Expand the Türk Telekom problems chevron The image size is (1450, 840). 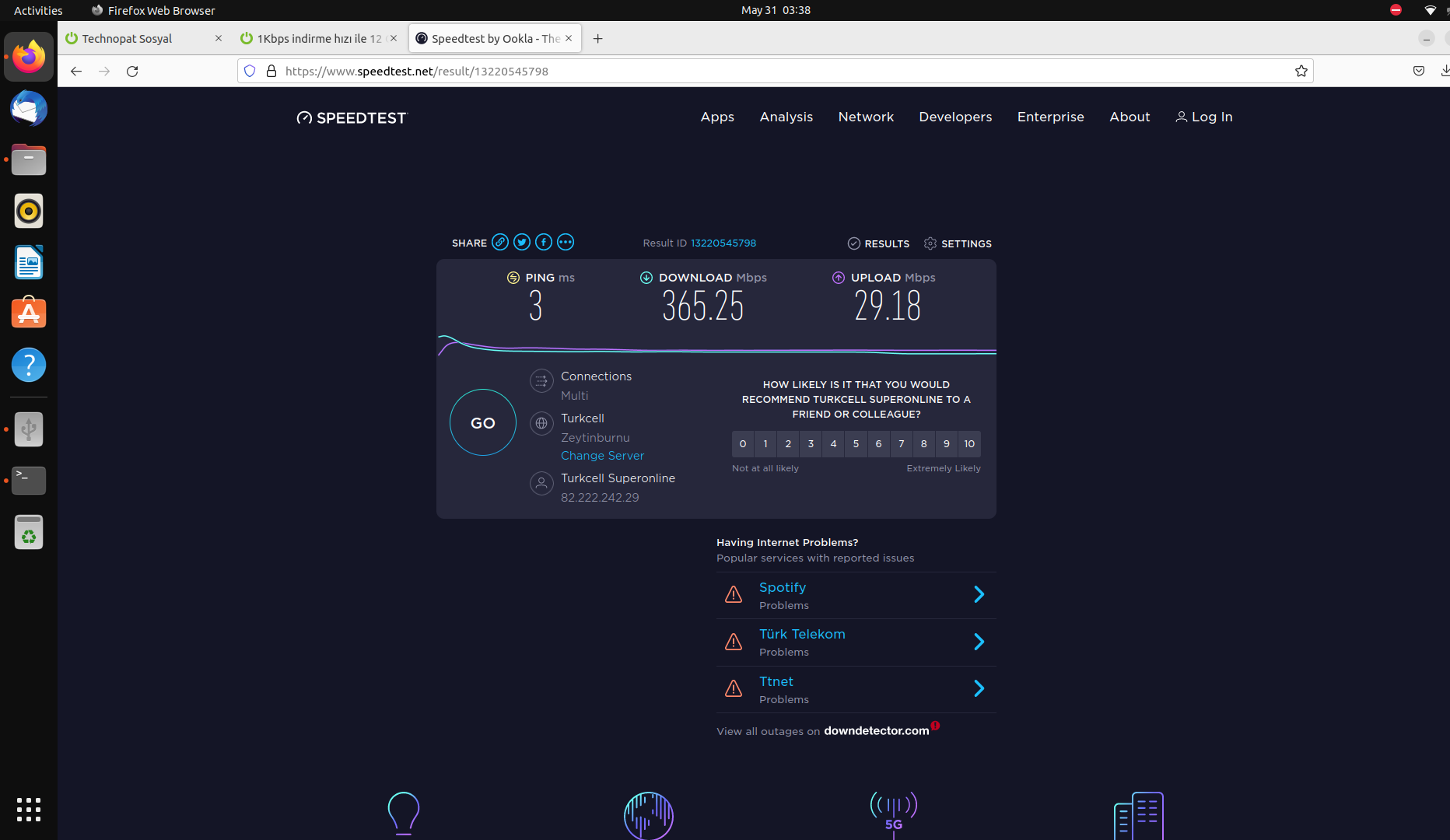(979, 642)
